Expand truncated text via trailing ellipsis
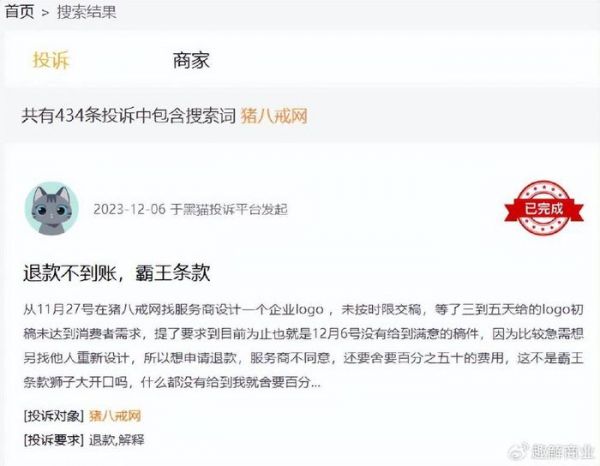Screen dimensions: 600x466 (316, 383)
